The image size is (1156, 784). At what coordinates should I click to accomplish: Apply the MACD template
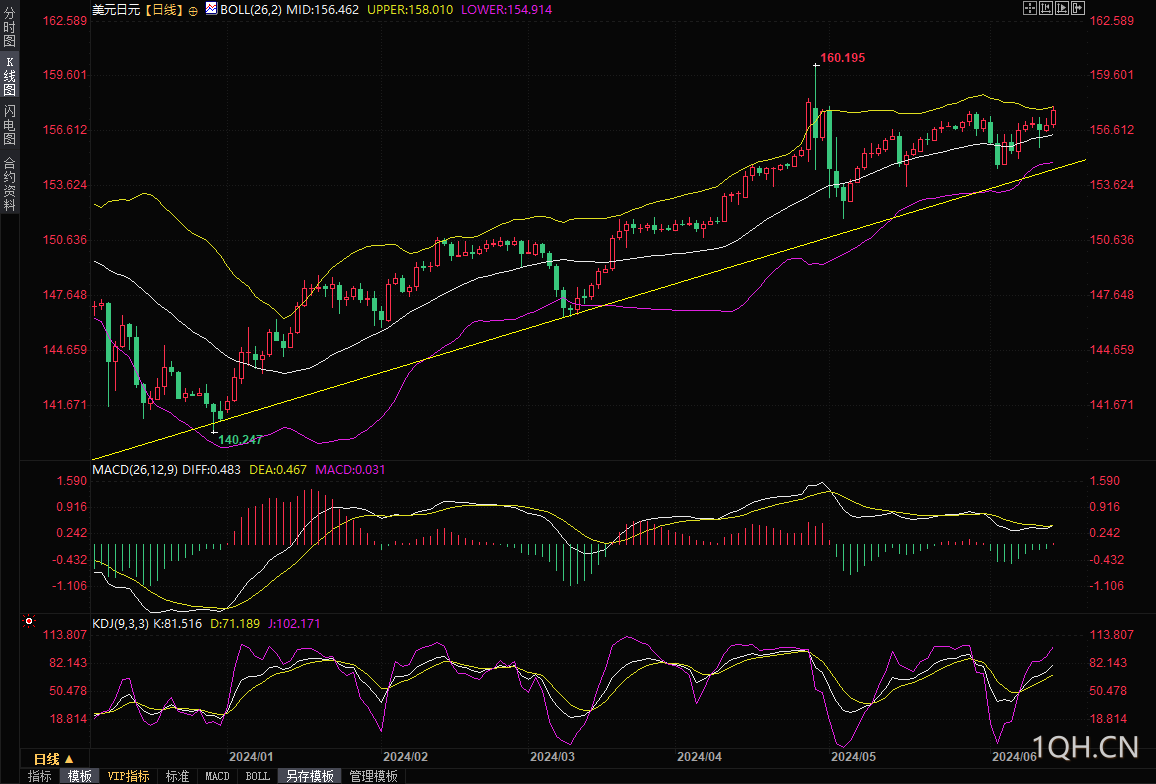[x=217, y=776]
